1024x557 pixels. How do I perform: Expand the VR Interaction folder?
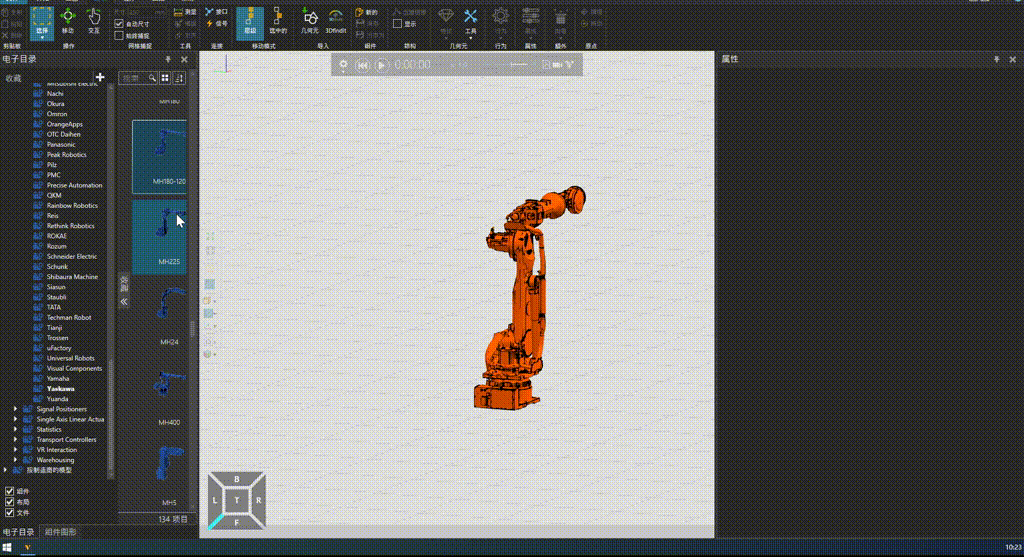pos(16,449)
